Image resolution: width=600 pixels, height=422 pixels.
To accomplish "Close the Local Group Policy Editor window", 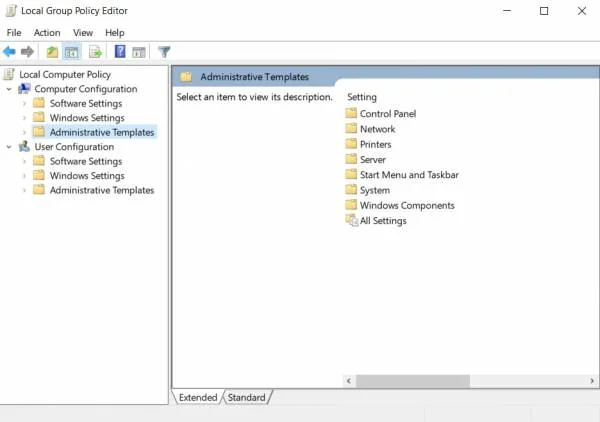I will 582,11.
